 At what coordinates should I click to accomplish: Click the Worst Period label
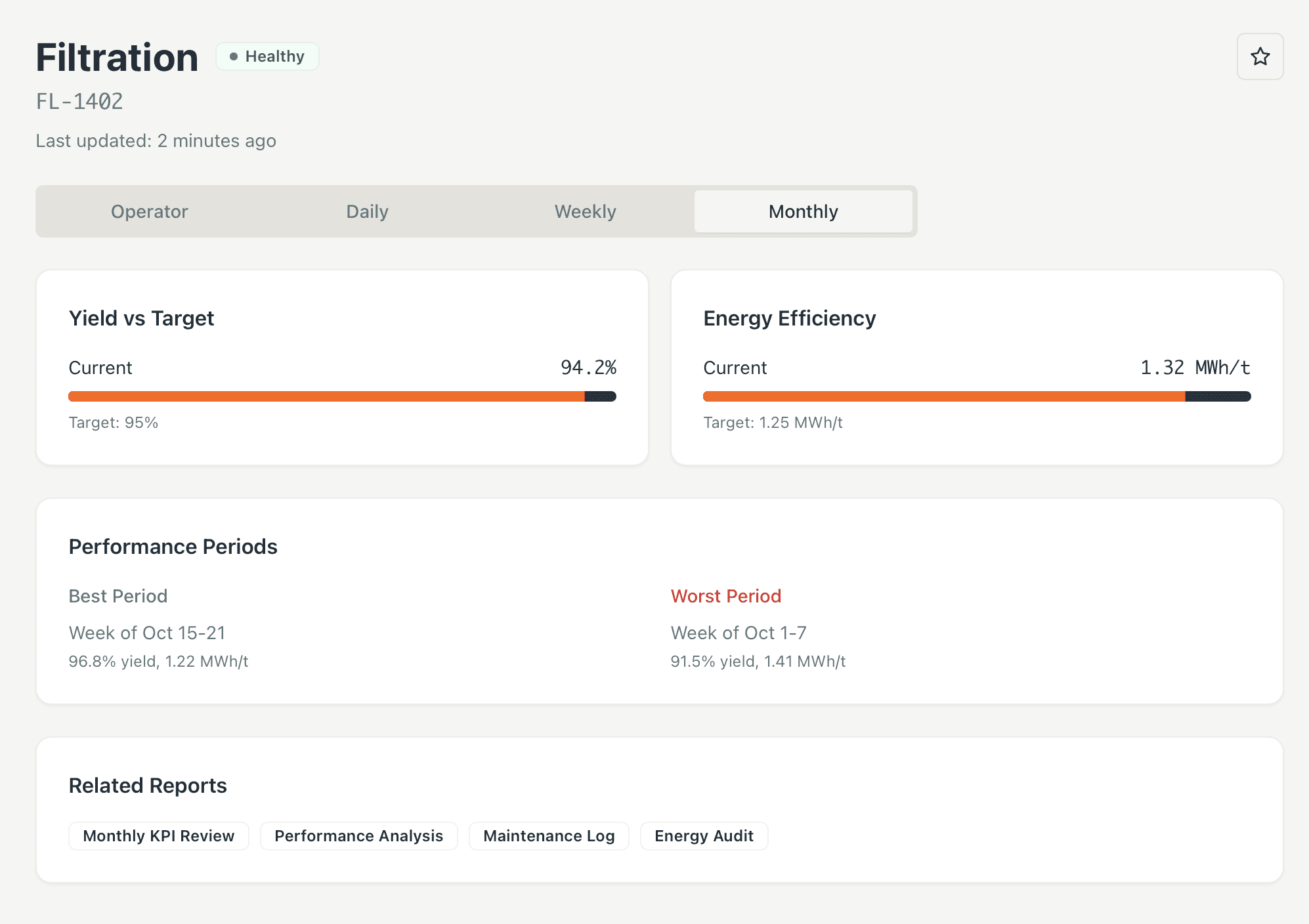[x=725, y=596]
